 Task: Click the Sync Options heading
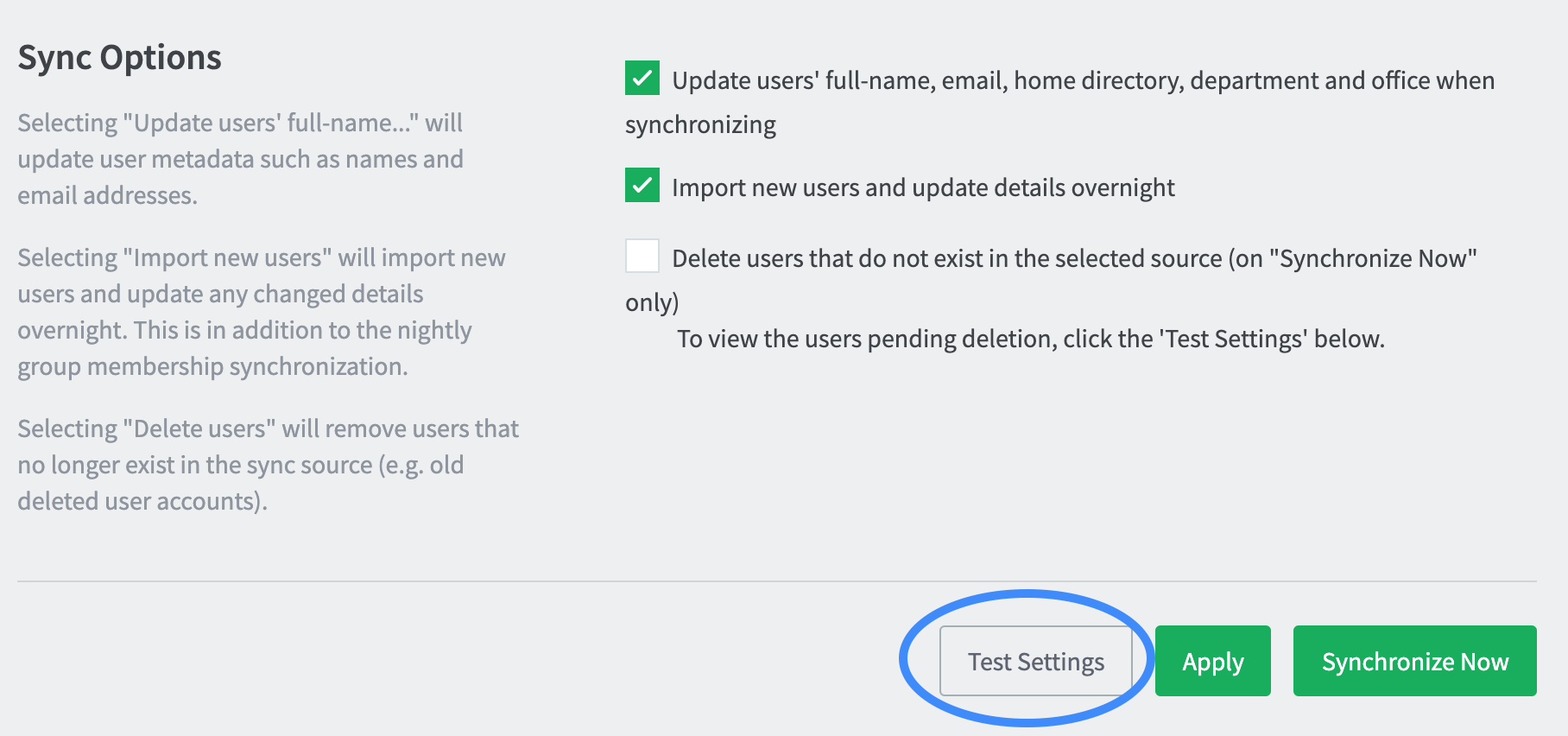click(120, 58)
